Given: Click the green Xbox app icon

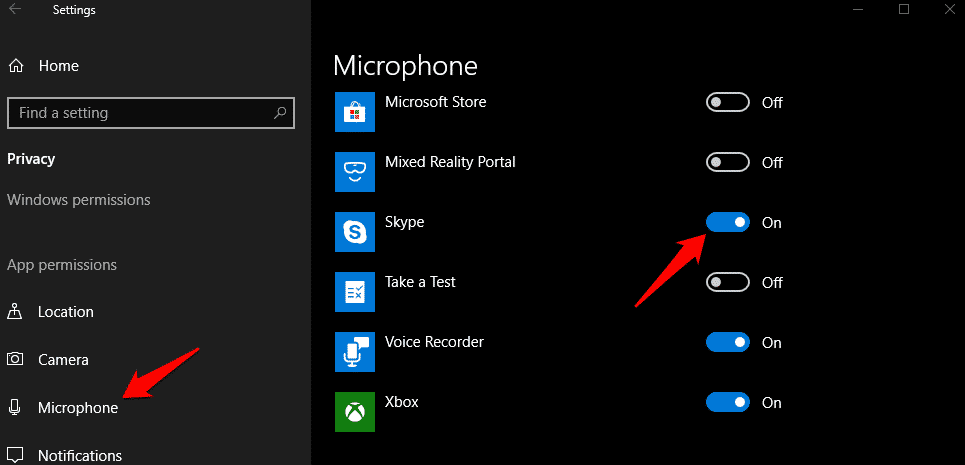Looking at the screenshot, I should 355,412.
